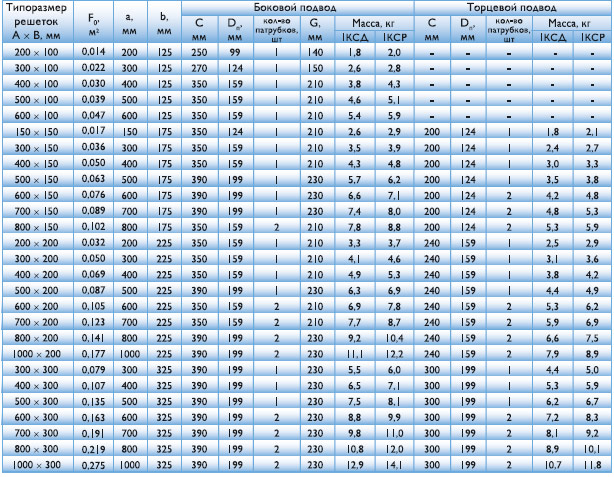
Task: Click C value "270" in 300 × 100 row
Action: point(199,69)
